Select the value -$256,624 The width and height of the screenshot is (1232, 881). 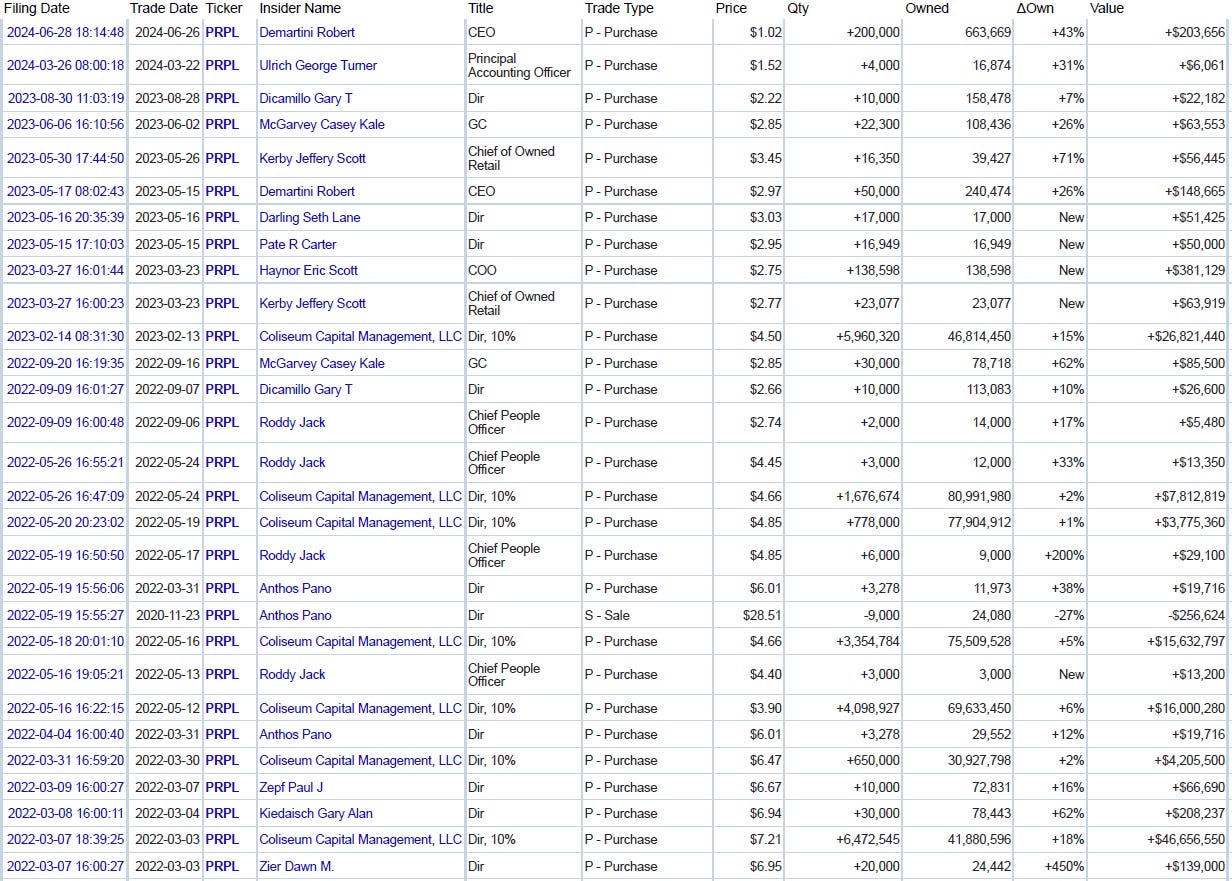1198,615
